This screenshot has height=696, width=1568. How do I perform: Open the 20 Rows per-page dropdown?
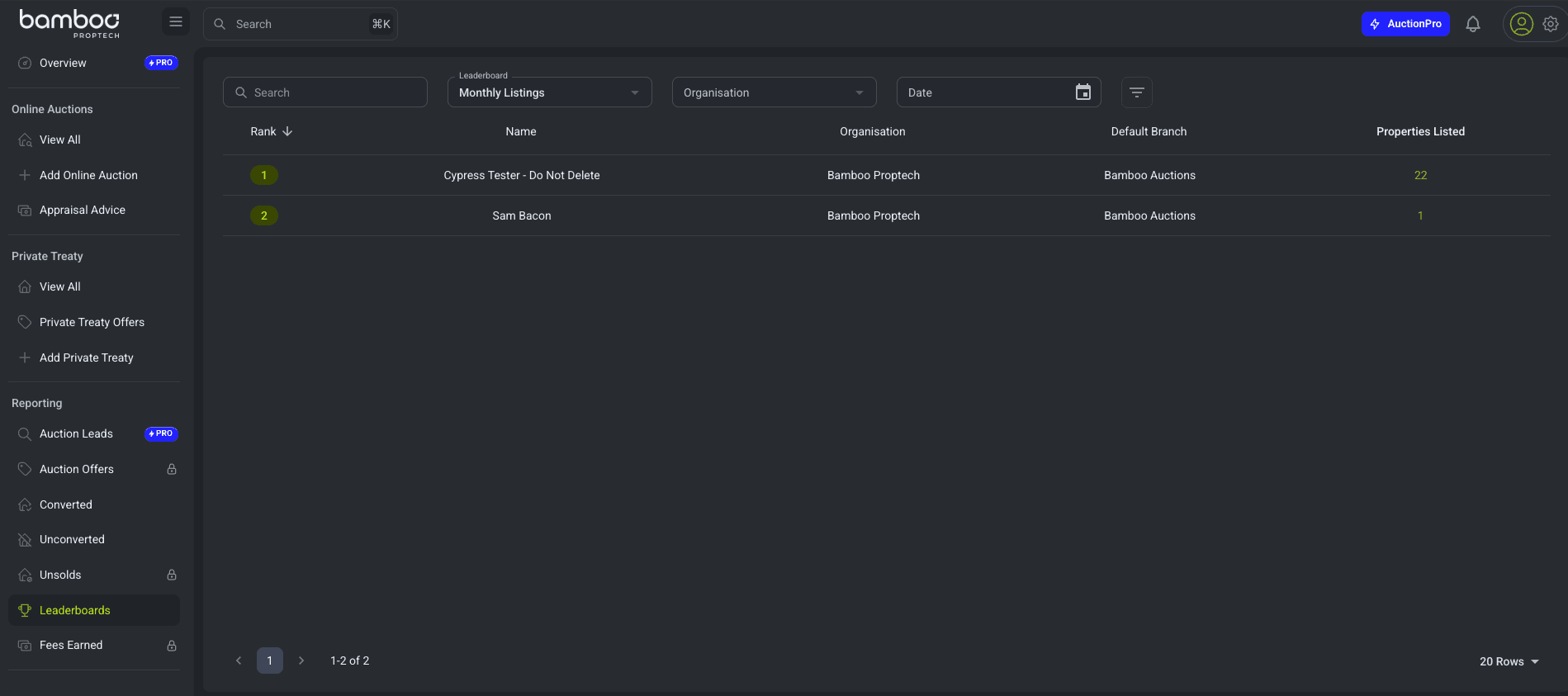(x=1509, y=661)
